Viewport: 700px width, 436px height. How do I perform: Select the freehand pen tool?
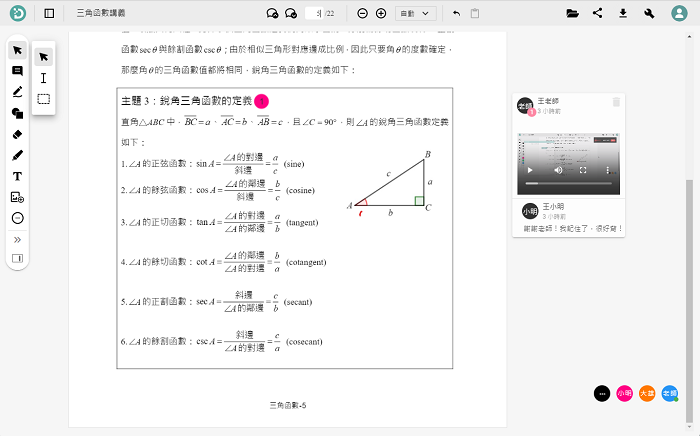click(x=17, y=155)
